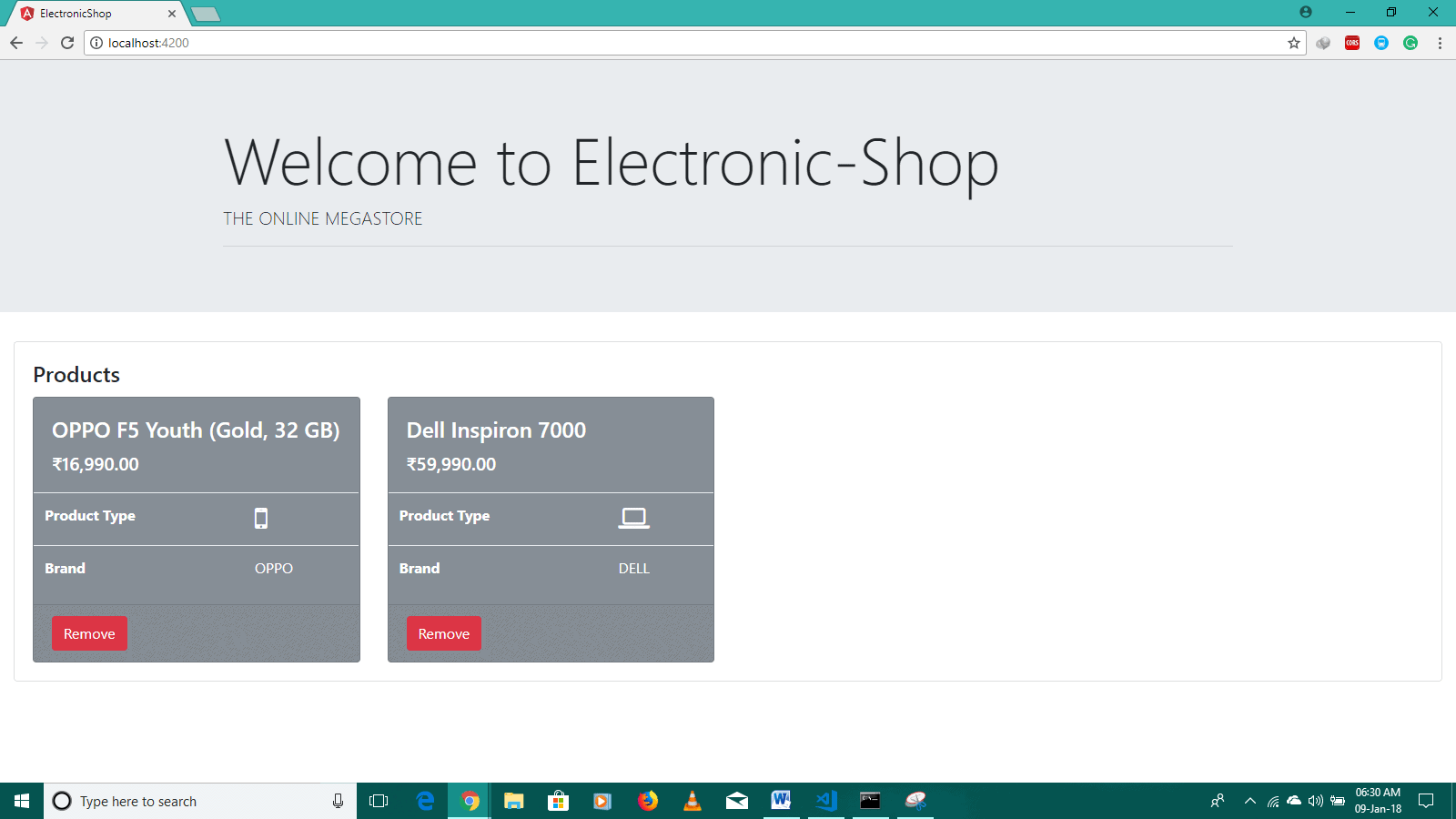
Task: Show hidden system tray icons
Action: pyautogui.click(x=1250, y=801)
